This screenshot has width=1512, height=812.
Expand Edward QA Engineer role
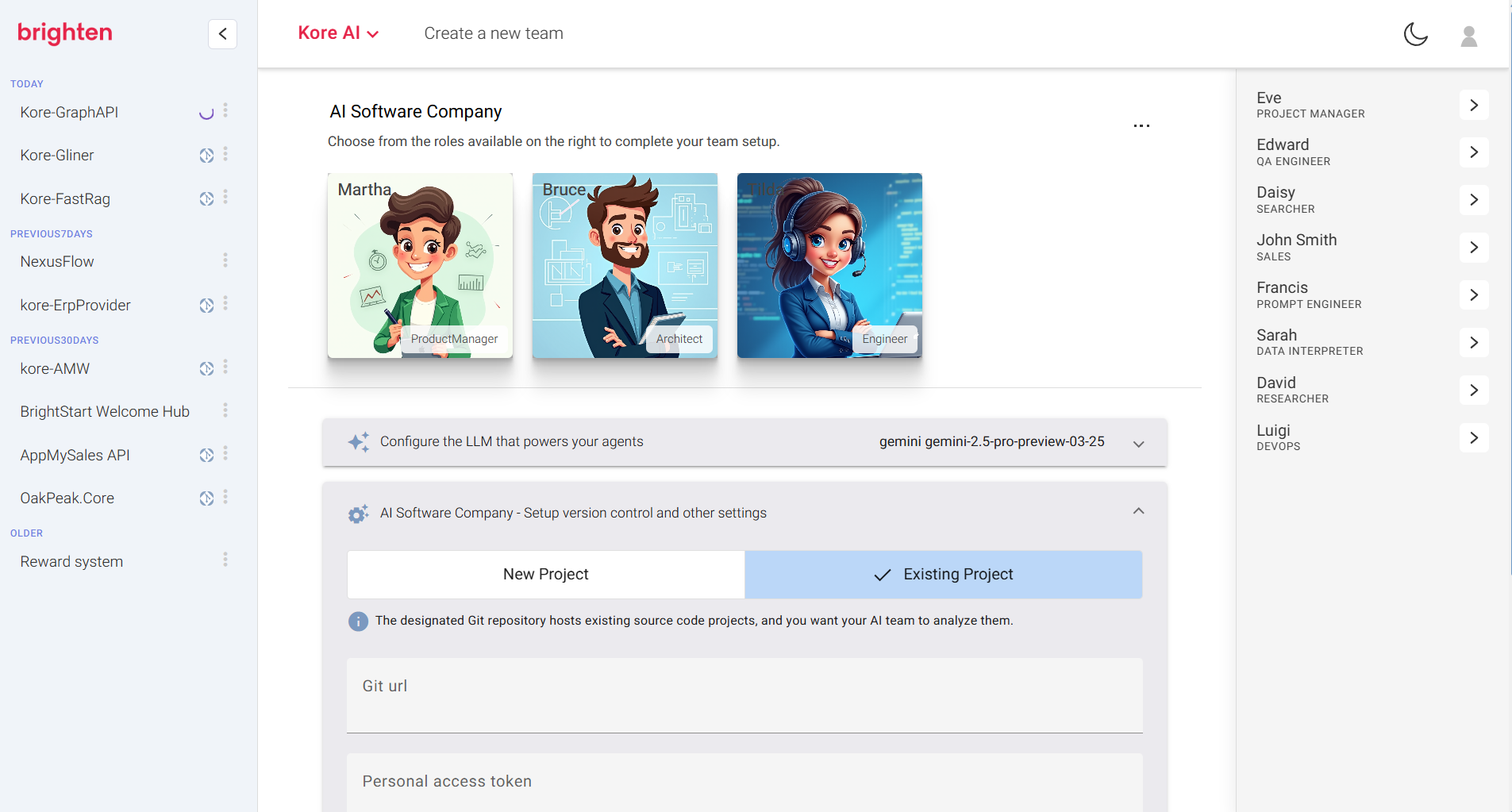pyautogui.click(x=1473, y=152)
